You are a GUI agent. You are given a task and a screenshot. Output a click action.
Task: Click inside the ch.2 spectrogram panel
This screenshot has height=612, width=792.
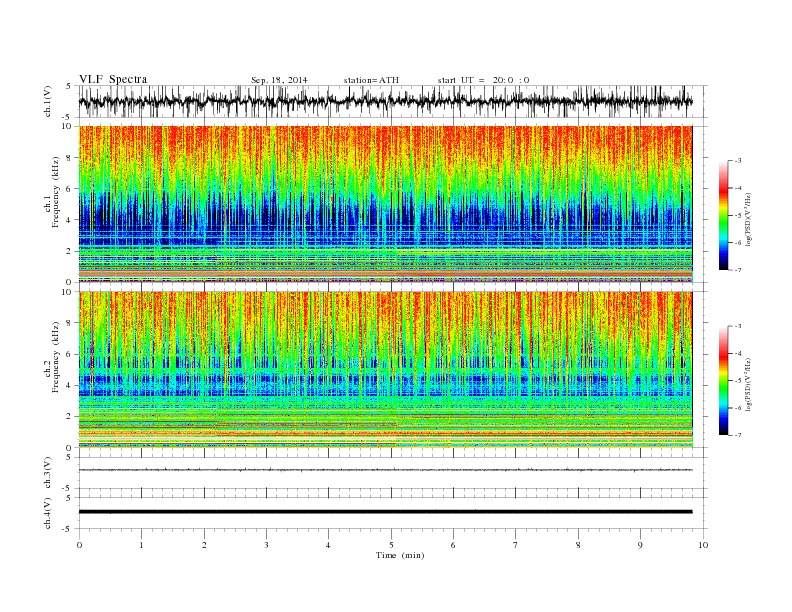coord(385,370)
